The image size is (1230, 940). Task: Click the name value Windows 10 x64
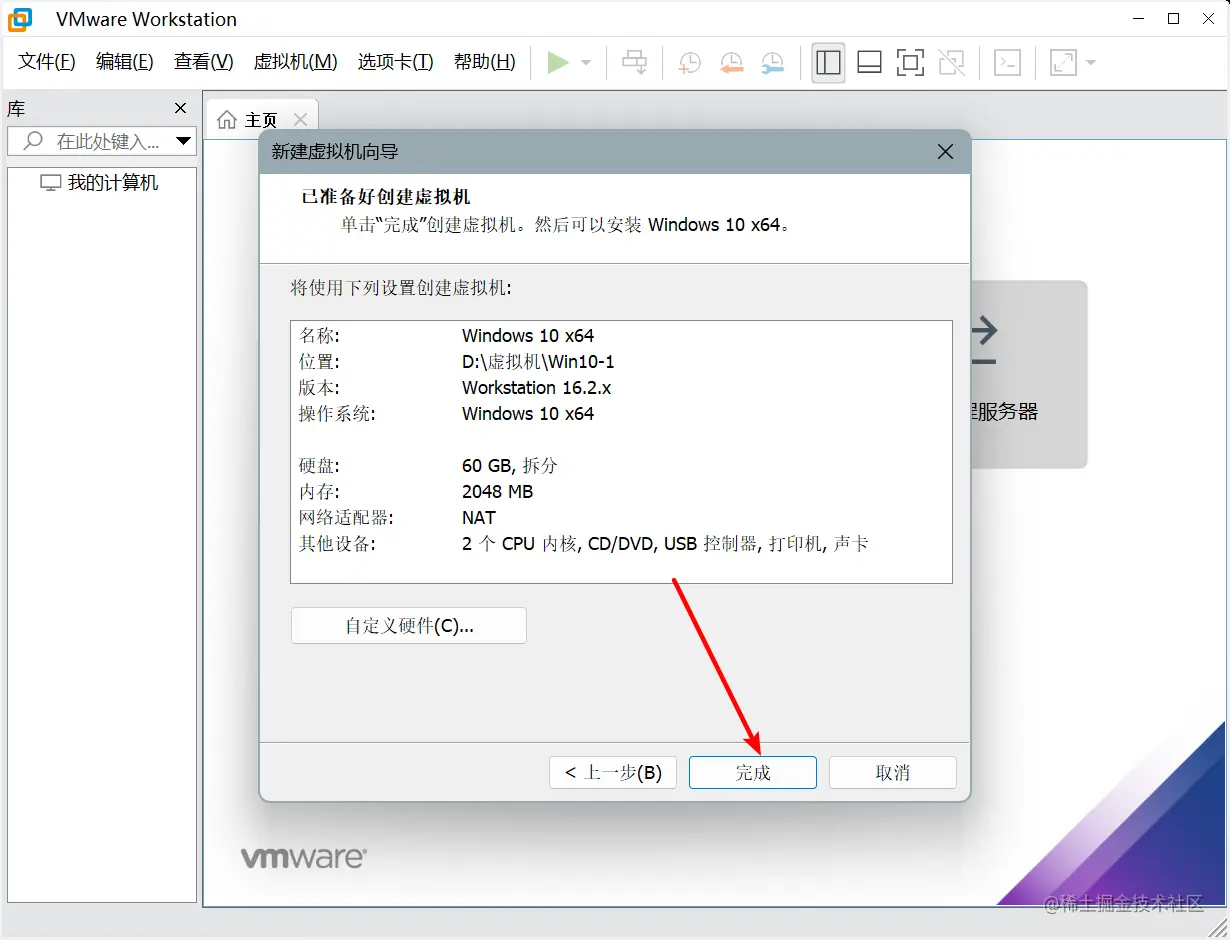[x=528, y=336]
